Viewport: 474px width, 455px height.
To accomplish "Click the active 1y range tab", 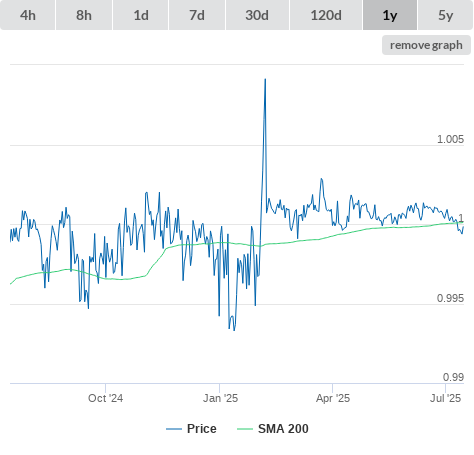I will click(390, 15).
